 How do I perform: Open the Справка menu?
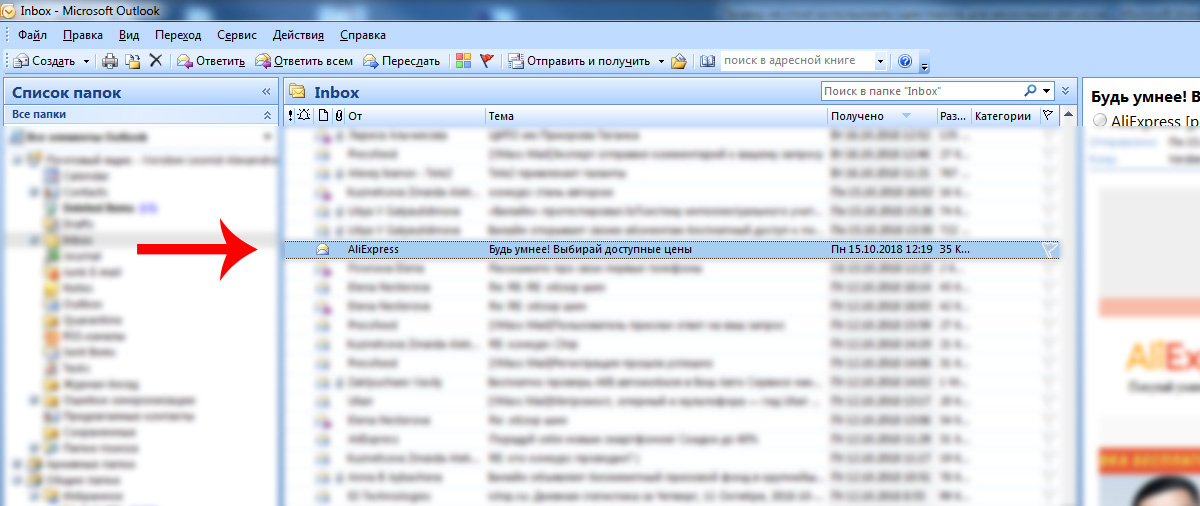(363, 35)
